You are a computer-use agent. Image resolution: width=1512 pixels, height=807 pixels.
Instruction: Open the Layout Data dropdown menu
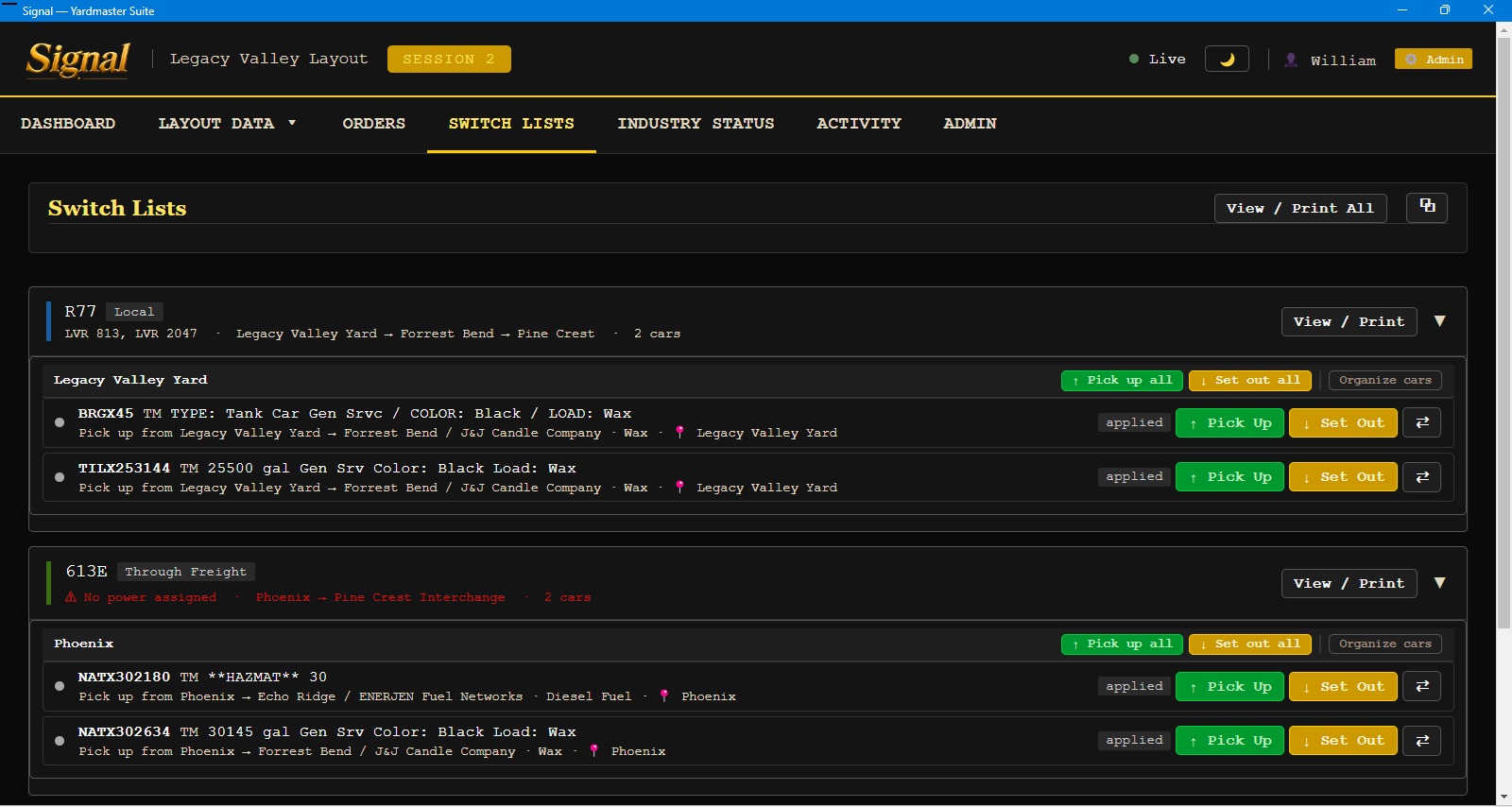point(227,124)
